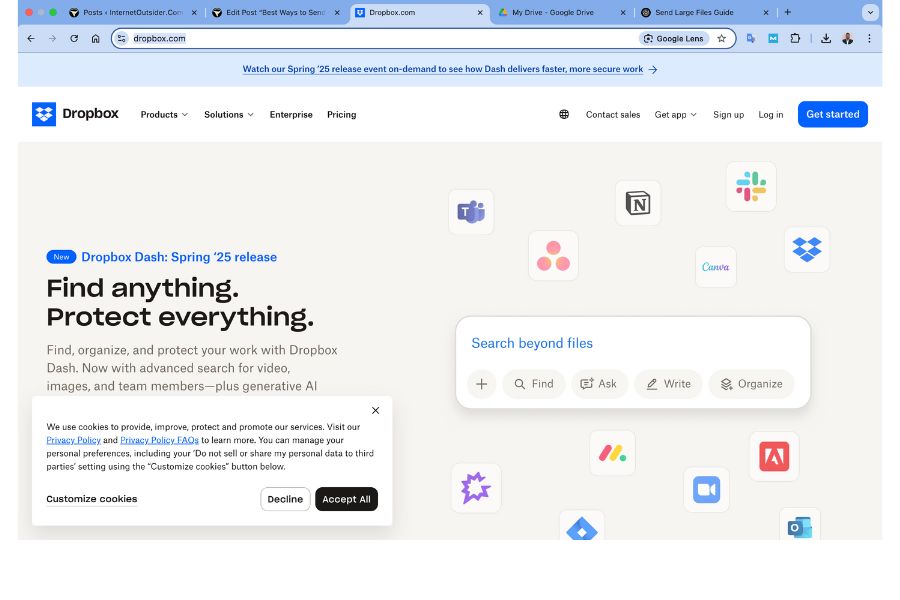Click the Adobe app icon
Image resolution: width=900 pixels, height=600 pixels.
(774, 456)
